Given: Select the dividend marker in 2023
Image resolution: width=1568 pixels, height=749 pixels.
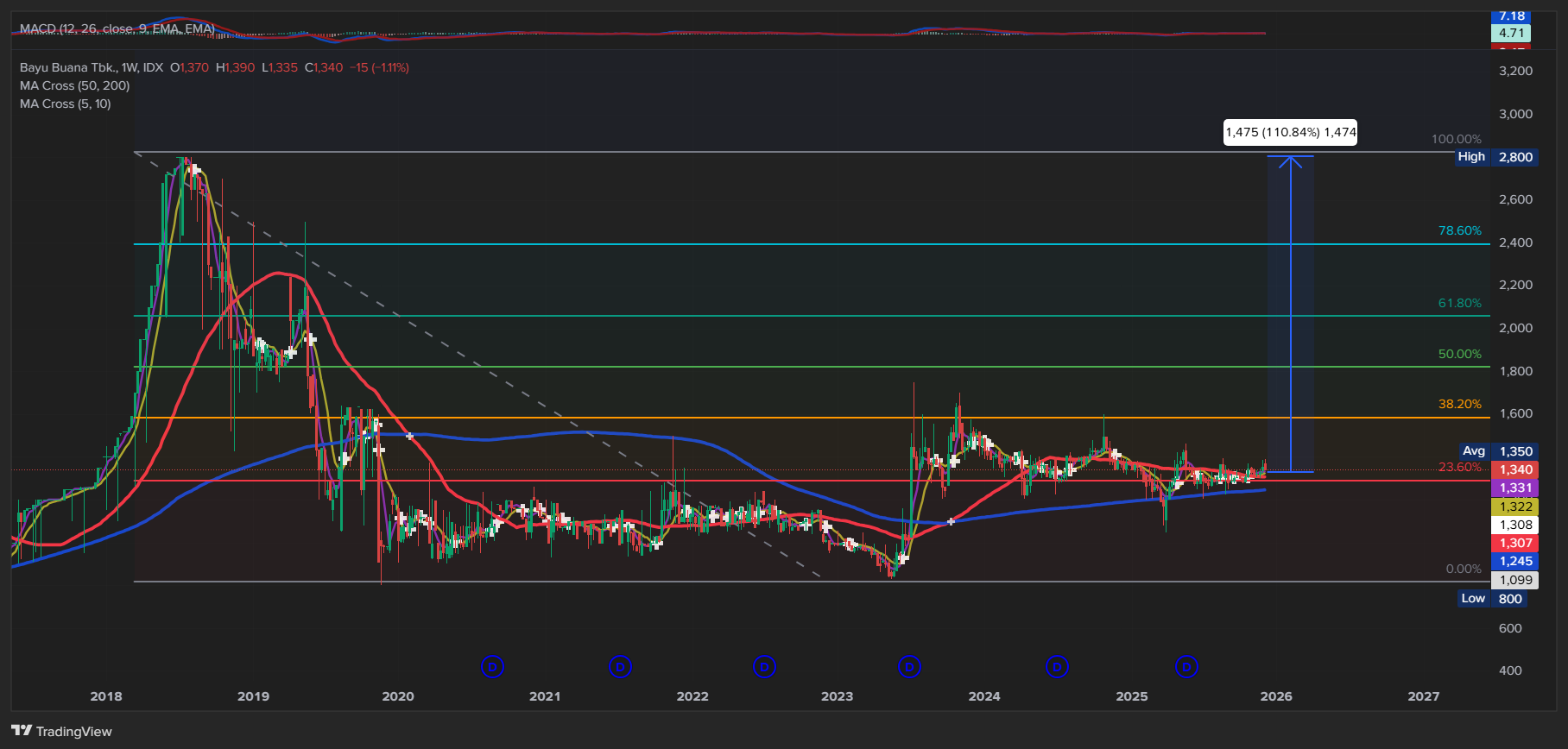Looking at the screenshot, I should click(x=909, y=666).
